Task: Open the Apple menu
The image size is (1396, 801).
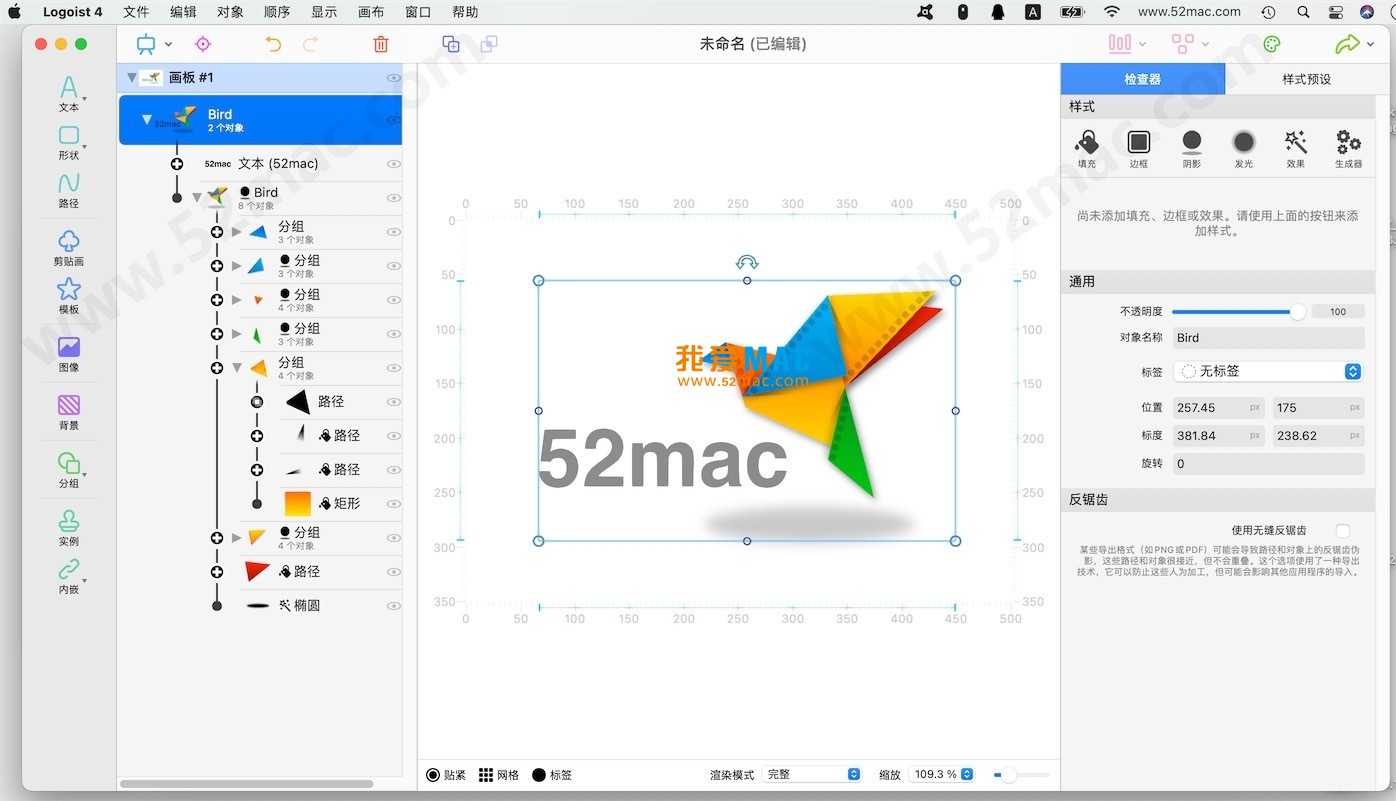Action: 15,12
